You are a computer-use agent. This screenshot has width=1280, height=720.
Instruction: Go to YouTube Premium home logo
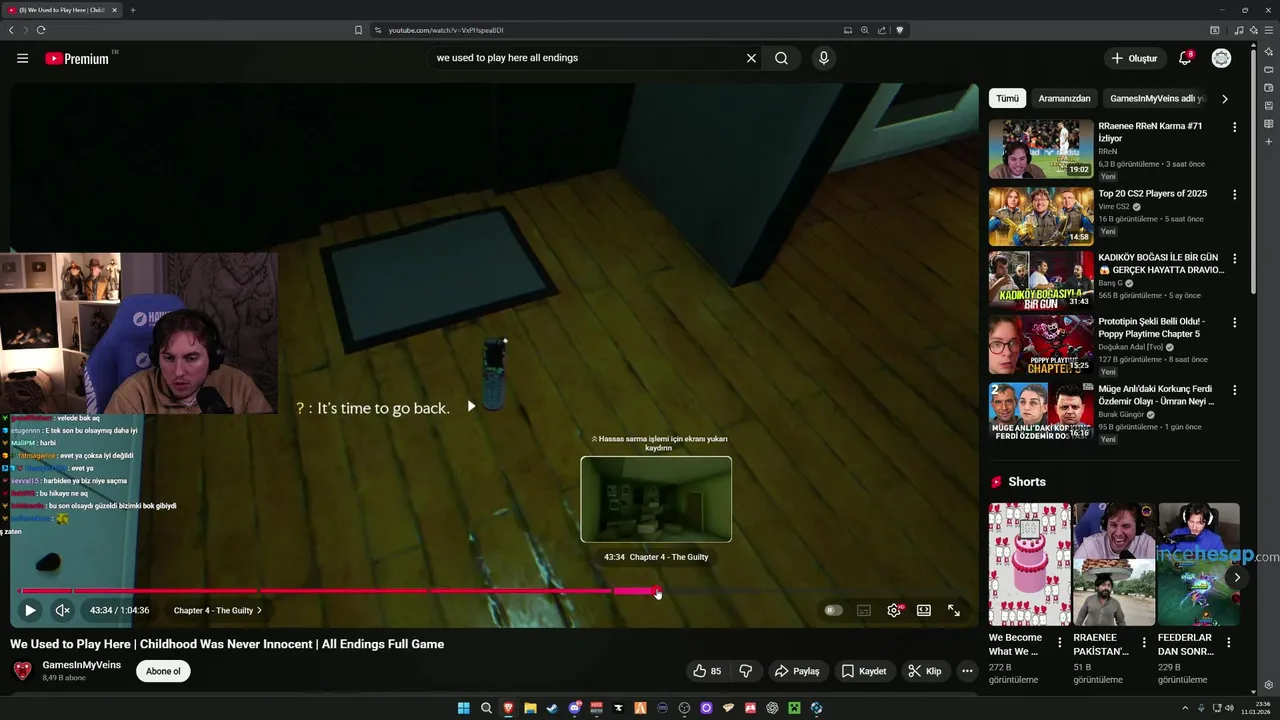pyautogui.click(x=77, y=58)
